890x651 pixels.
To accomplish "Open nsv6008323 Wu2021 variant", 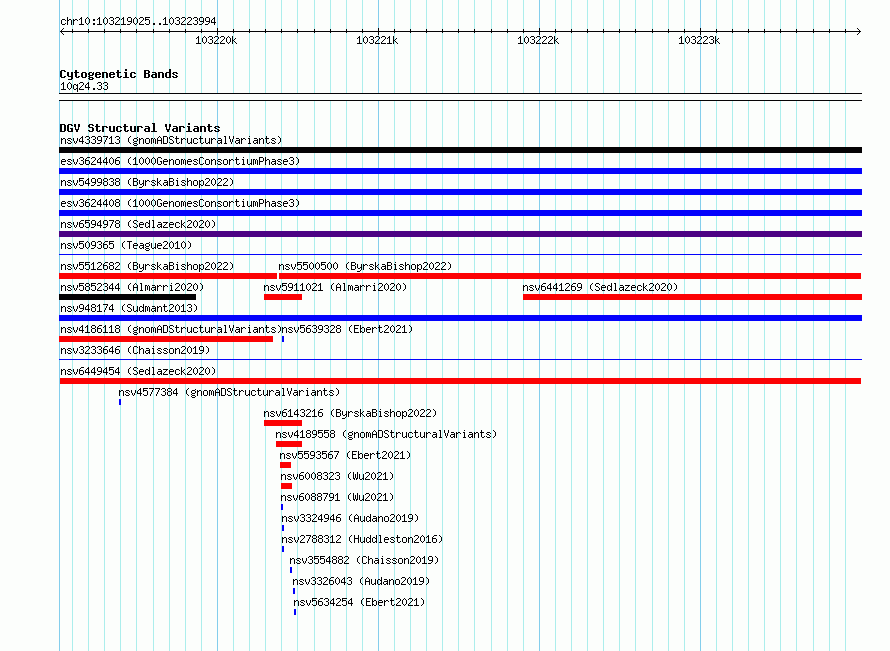I will pyautogui.click(x=337, y=476).
